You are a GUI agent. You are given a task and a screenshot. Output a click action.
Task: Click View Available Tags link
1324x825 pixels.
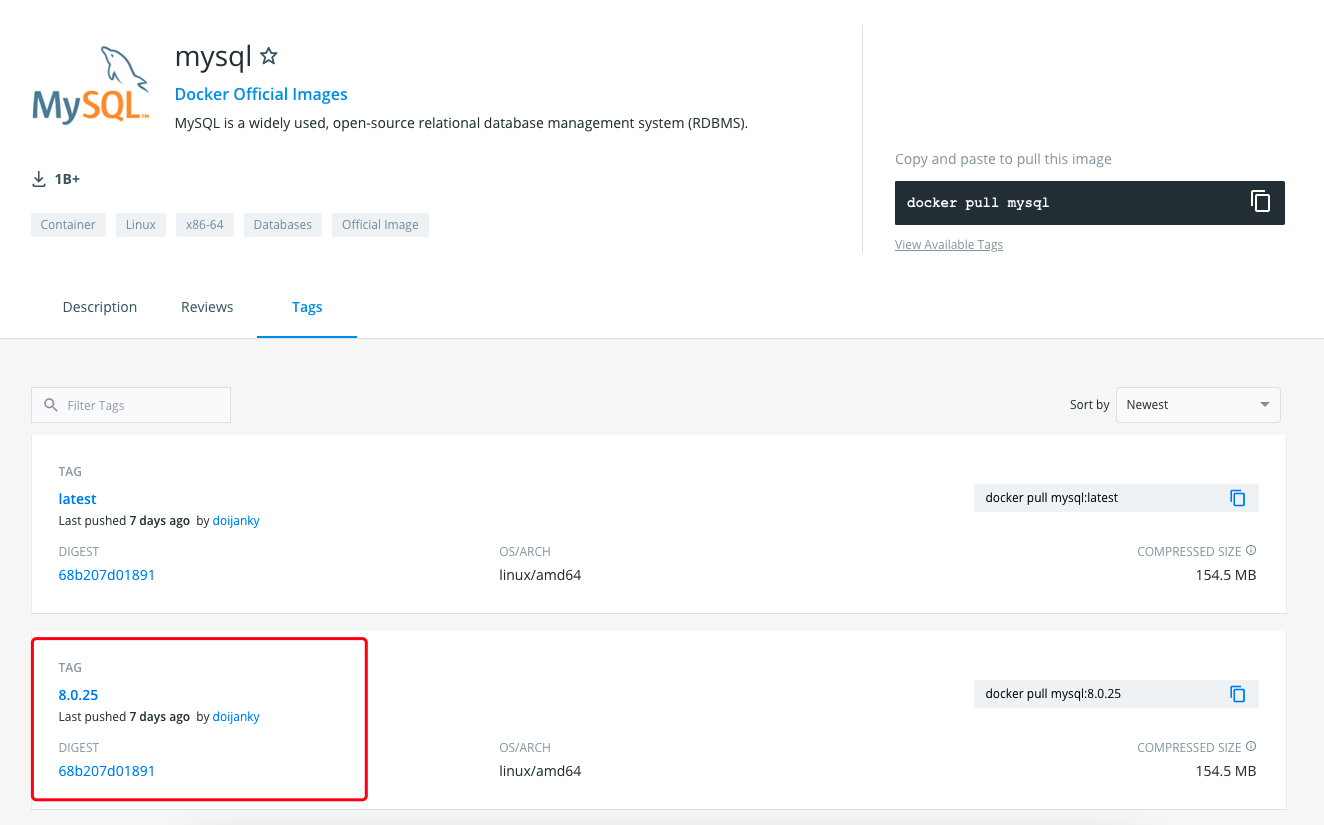(949, 245)
